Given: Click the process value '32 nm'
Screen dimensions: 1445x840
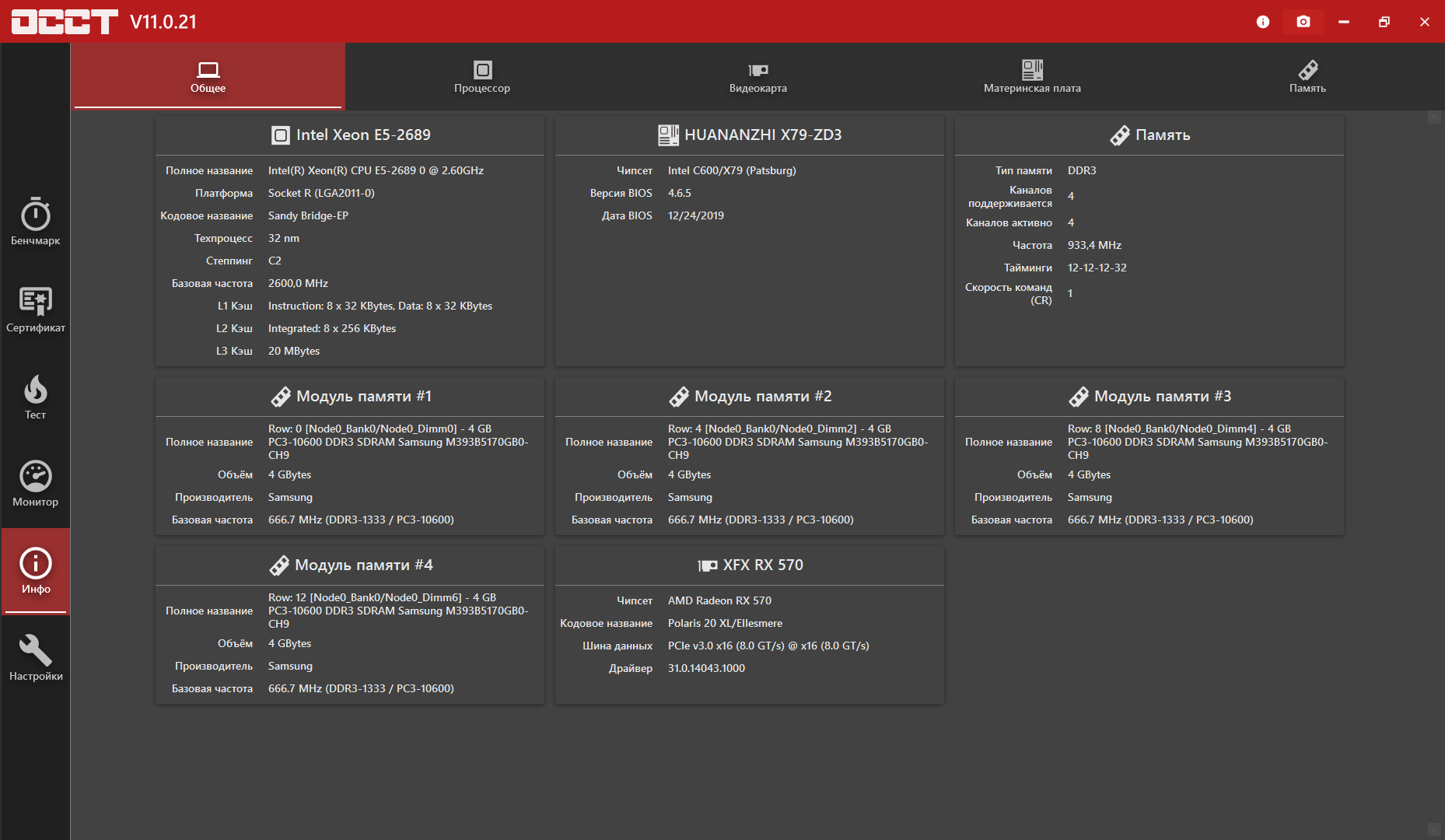Looking at the screenshot, I should 284,238.
